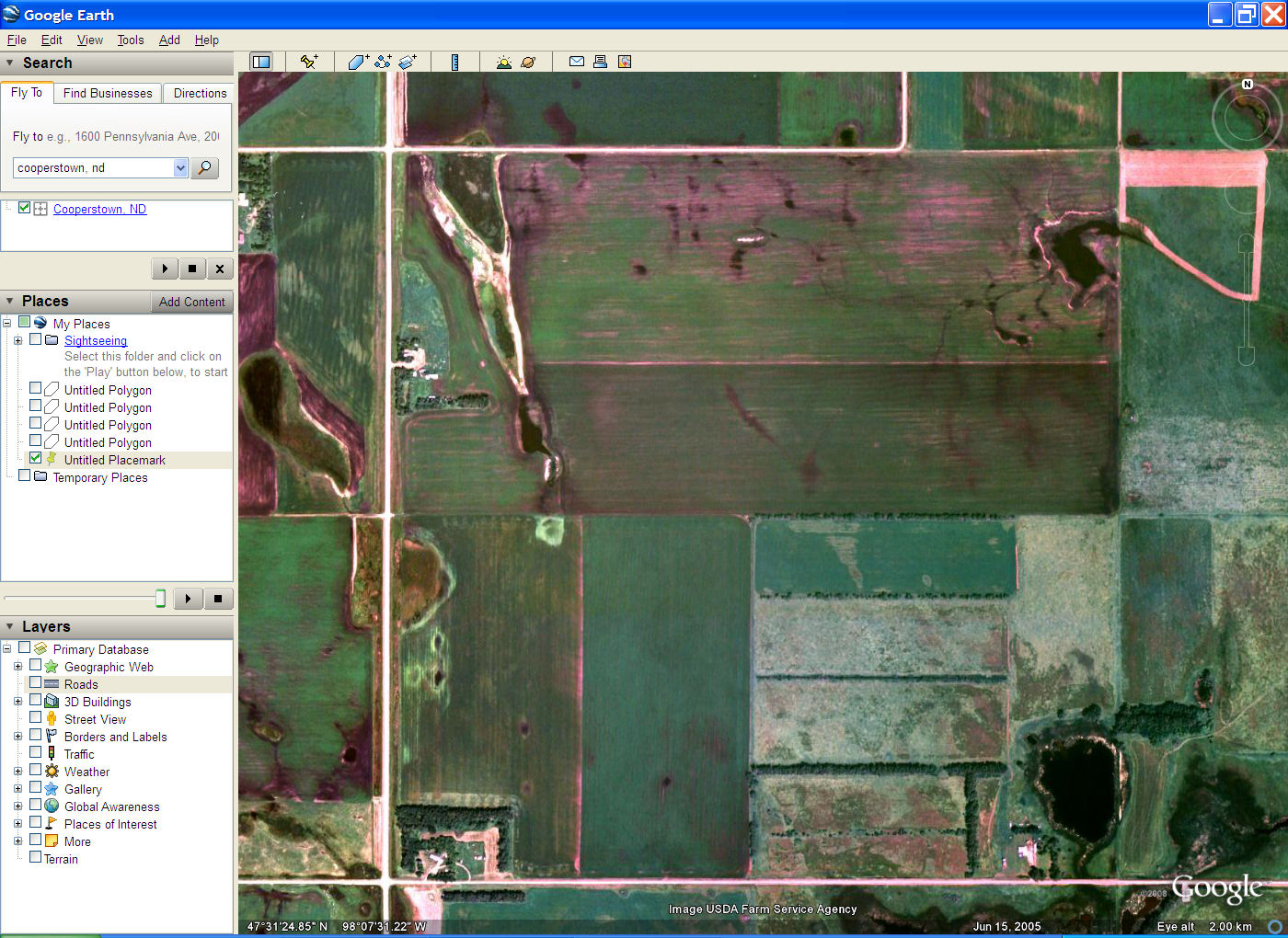Click the Places tour stop button
The image size is (1288, 938).
[x=218, y=599]
